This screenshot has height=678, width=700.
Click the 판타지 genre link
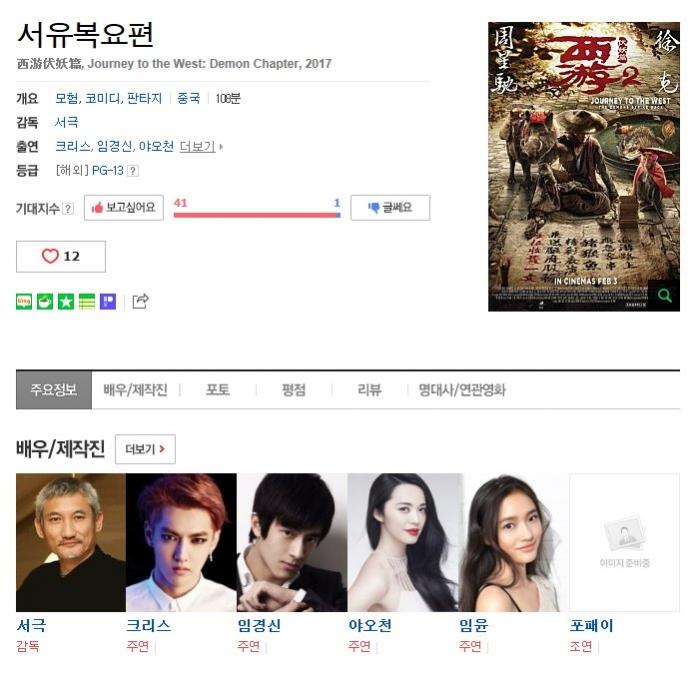pyautogui.click(x=144, y=98)
